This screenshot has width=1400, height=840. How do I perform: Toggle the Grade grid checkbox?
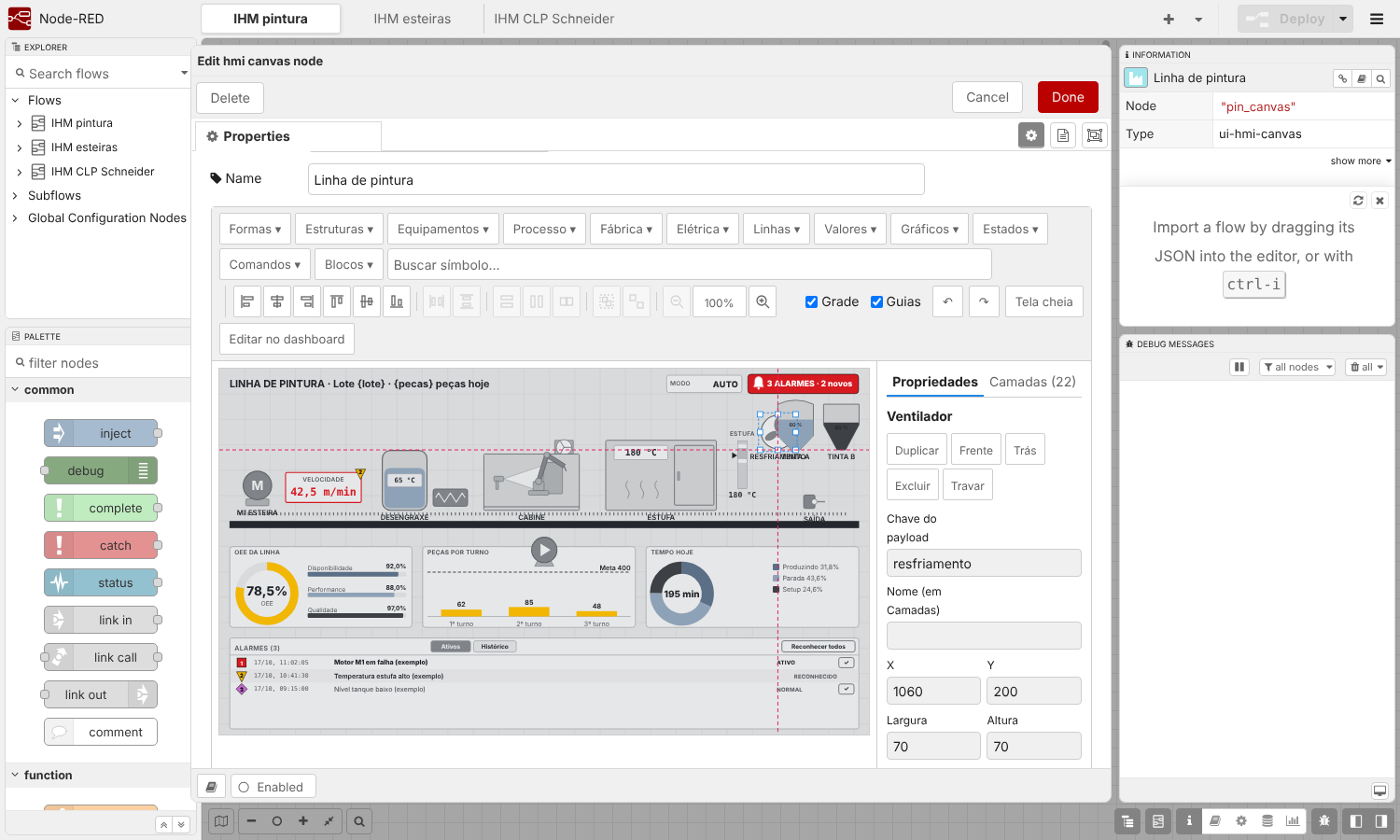(x=812, y=301)
